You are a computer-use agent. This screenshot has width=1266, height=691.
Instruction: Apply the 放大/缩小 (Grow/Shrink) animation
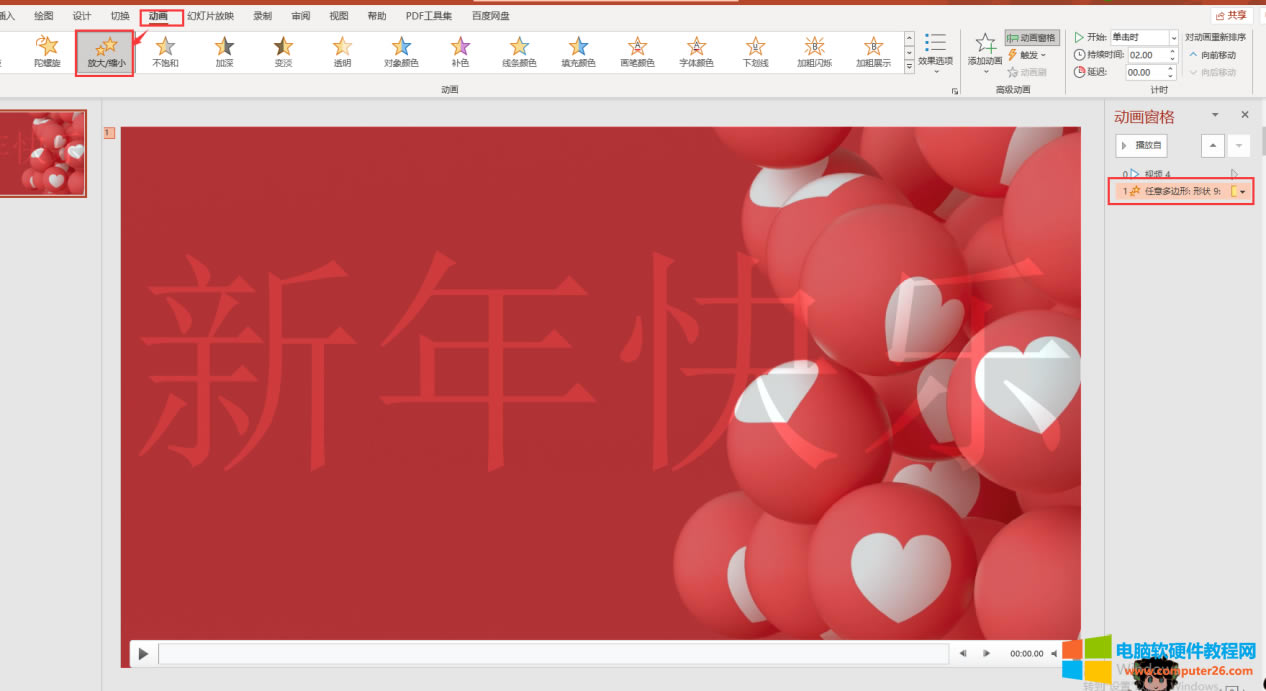[104, 52]
